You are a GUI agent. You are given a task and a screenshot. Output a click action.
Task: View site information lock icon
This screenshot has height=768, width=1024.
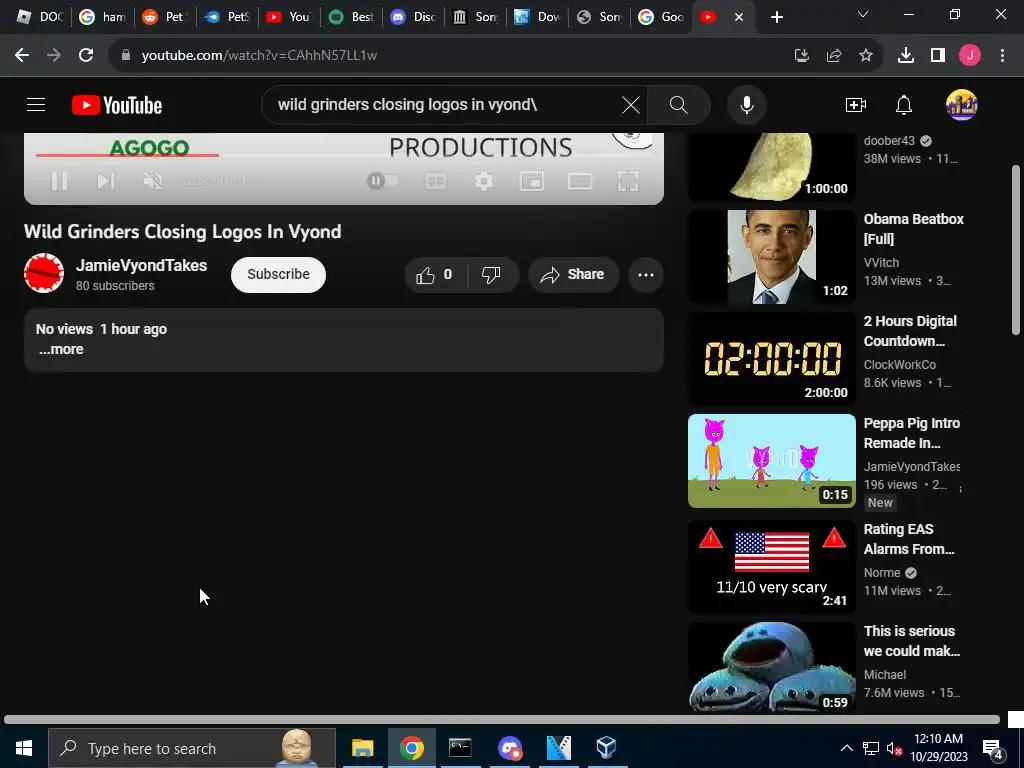(x=125, y=56)
